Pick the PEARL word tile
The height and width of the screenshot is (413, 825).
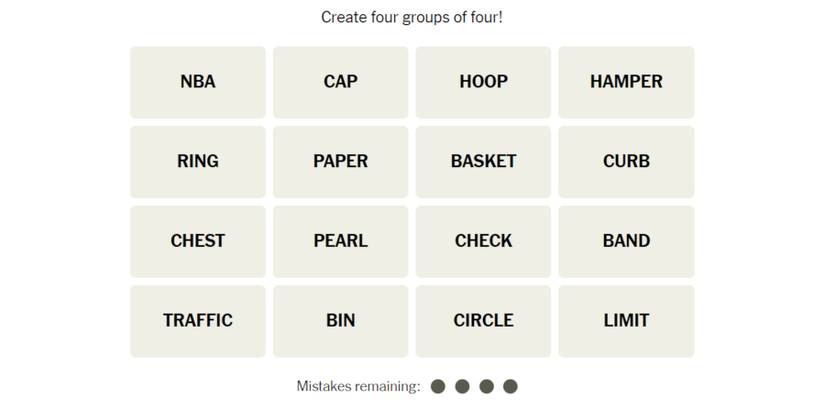[x=340, y=241]
